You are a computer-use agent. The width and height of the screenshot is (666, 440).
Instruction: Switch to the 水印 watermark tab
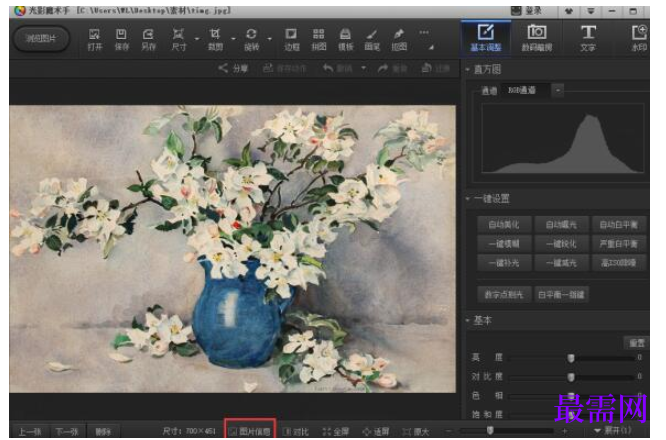click(638, 38)
